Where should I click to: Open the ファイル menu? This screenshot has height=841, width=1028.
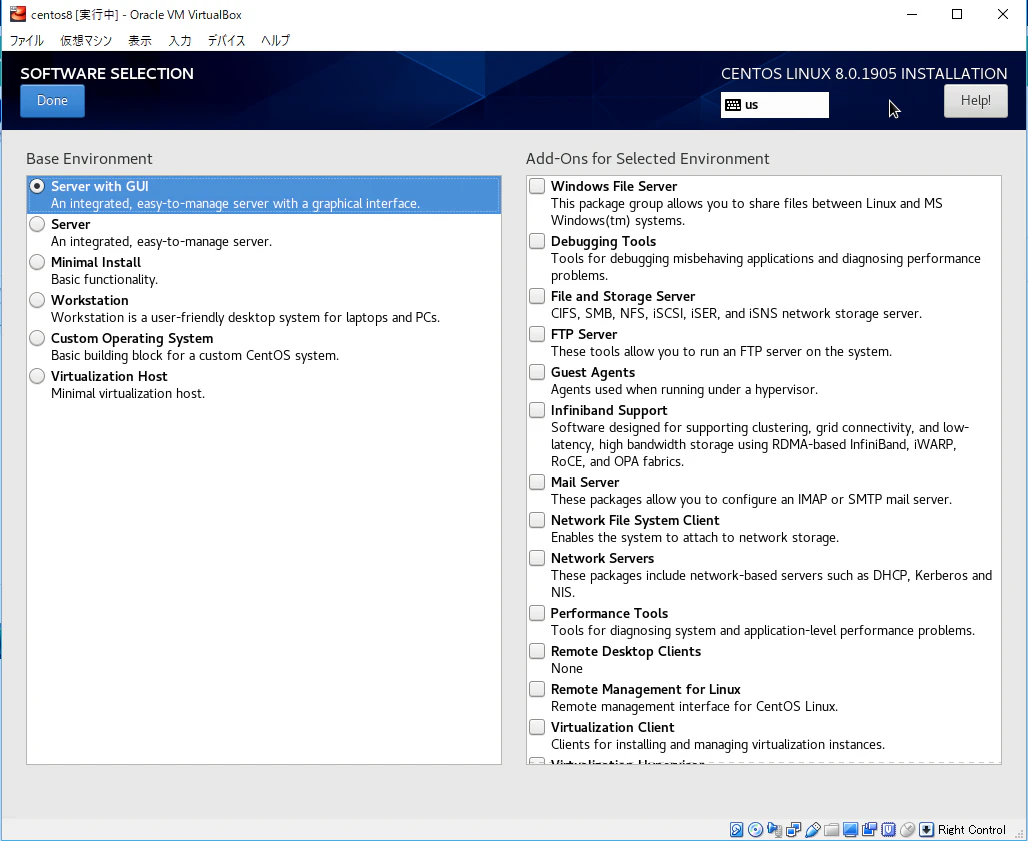[x=26, y=41]
